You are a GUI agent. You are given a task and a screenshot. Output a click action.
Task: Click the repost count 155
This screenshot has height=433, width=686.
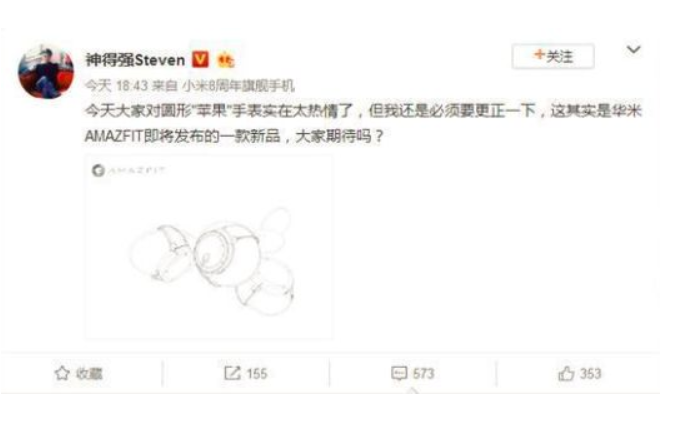pos(256,374)
